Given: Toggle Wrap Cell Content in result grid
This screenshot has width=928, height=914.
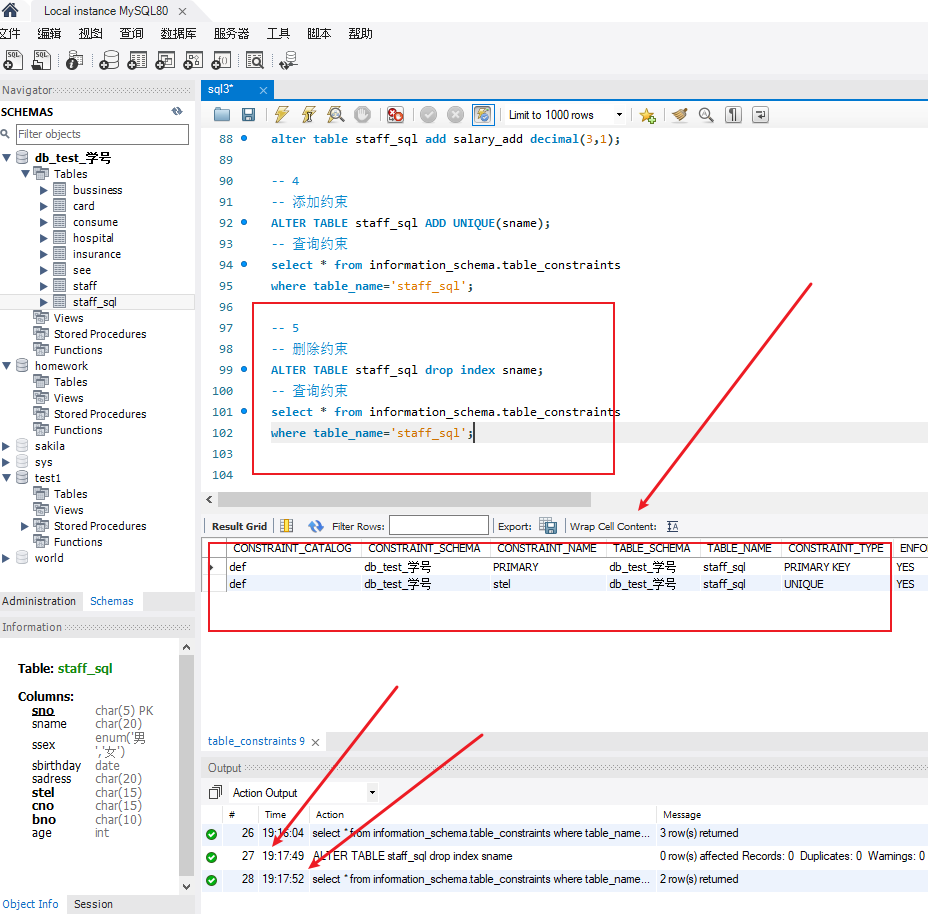Looking at the screenshot, I should pyautogui.click(x=671, y=524).
